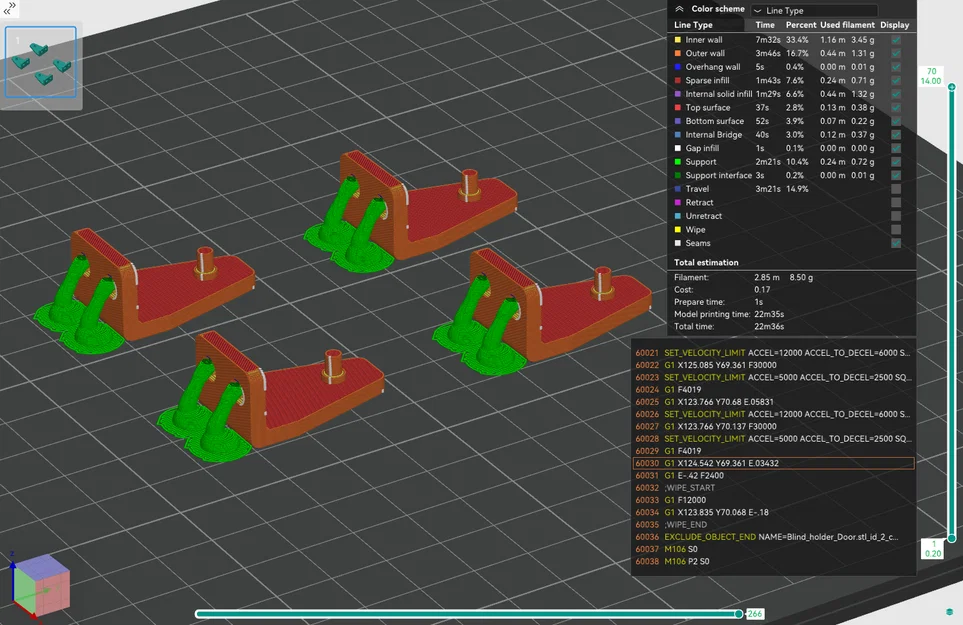
Task: Click the Total time value 22m36s
Action: 769,327
